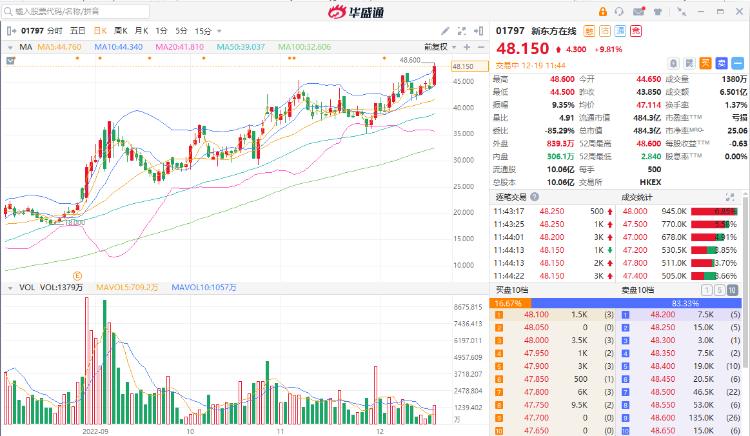Click the skin theme shirt icon

pos(658,13)
